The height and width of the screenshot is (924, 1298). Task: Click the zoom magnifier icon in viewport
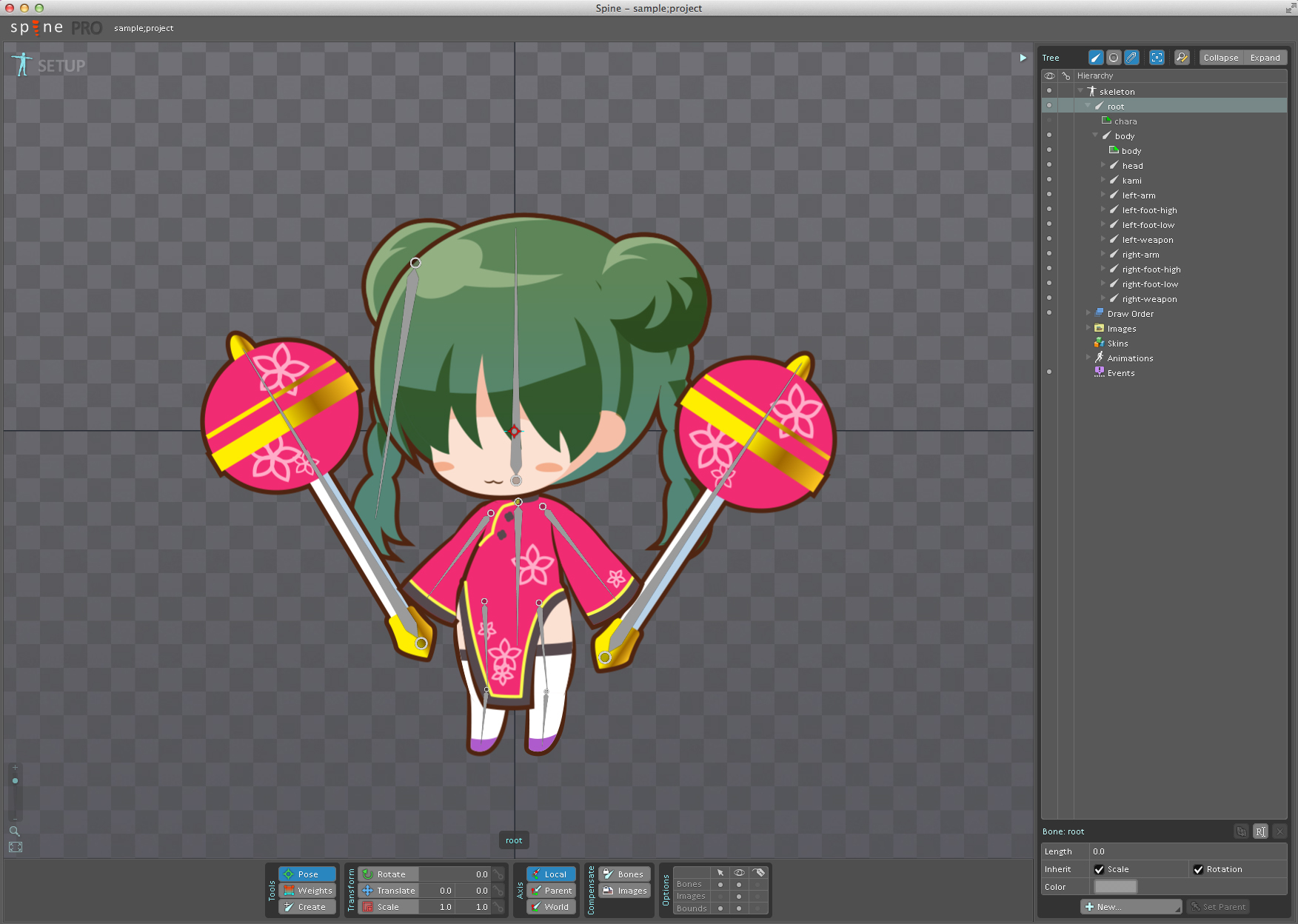click(14, 831)
